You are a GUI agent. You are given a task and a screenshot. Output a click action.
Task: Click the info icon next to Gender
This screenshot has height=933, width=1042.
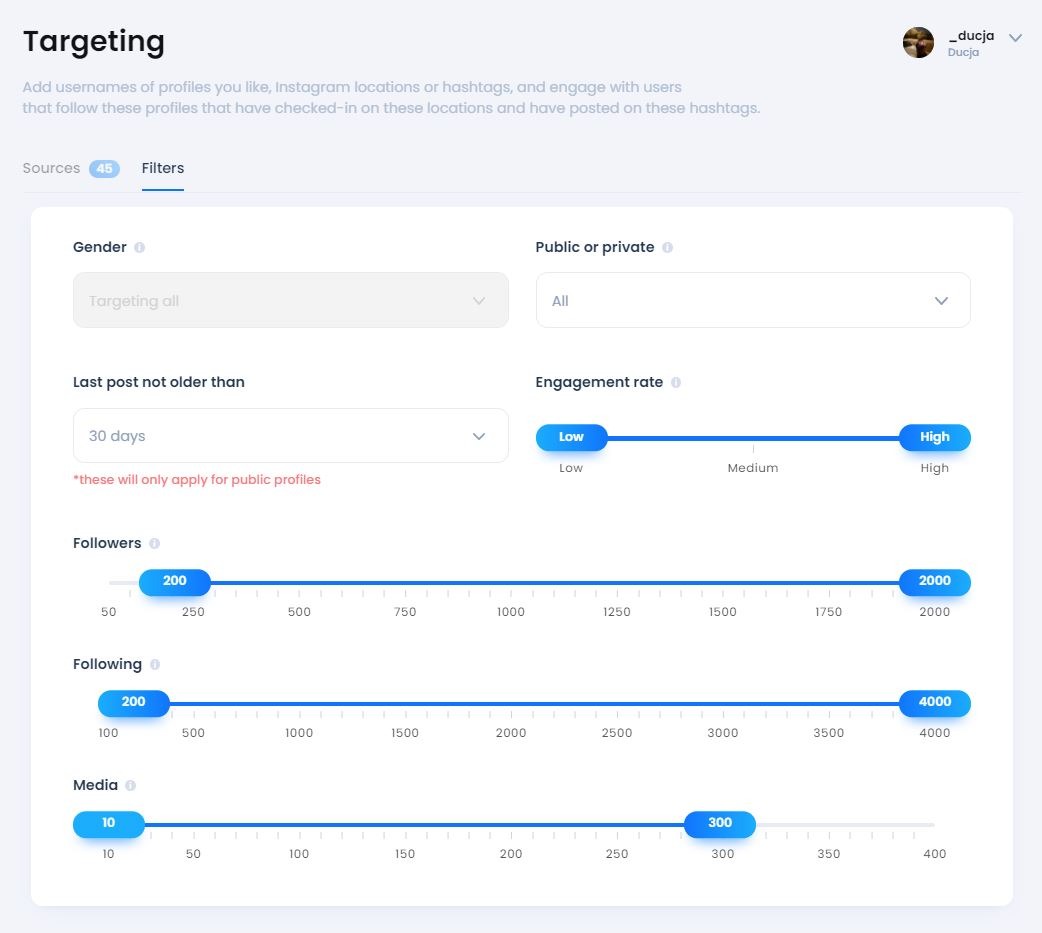tap(139, 248)
